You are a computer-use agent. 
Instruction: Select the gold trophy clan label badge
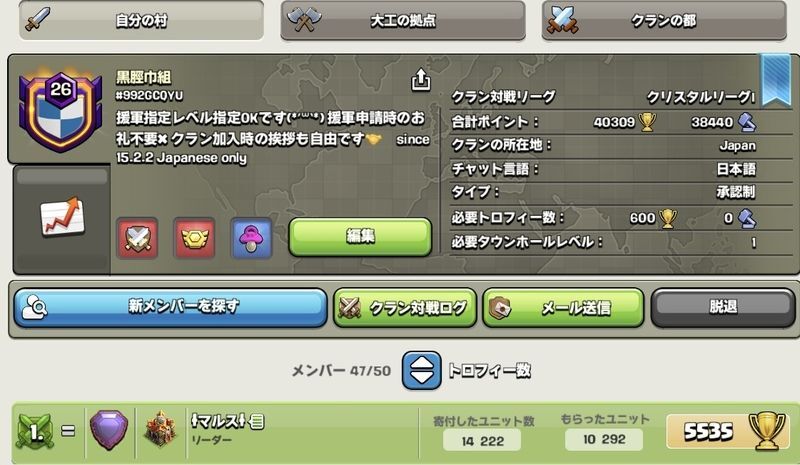[194, 238]
